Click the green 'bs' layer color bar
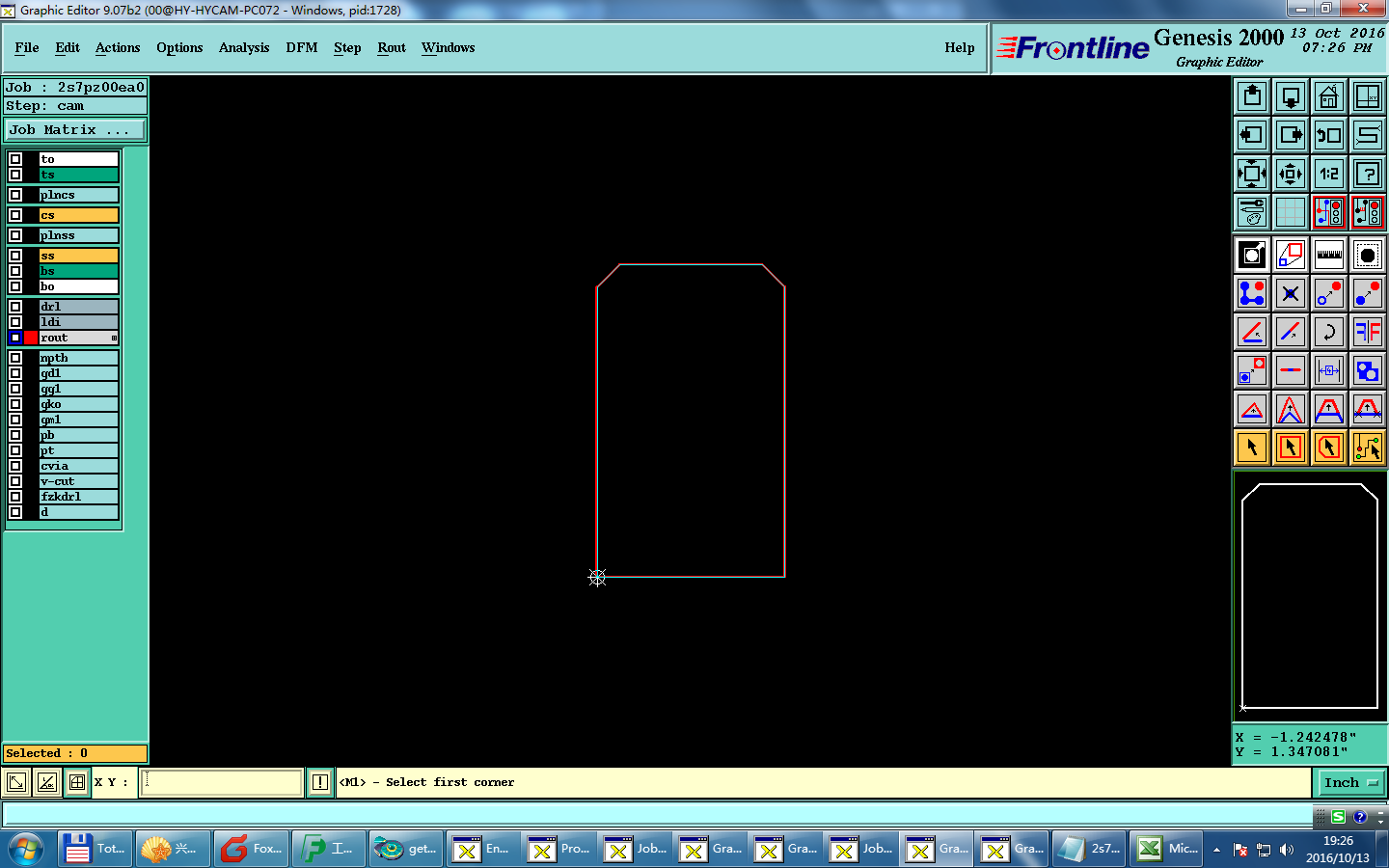 pos(78,271)
